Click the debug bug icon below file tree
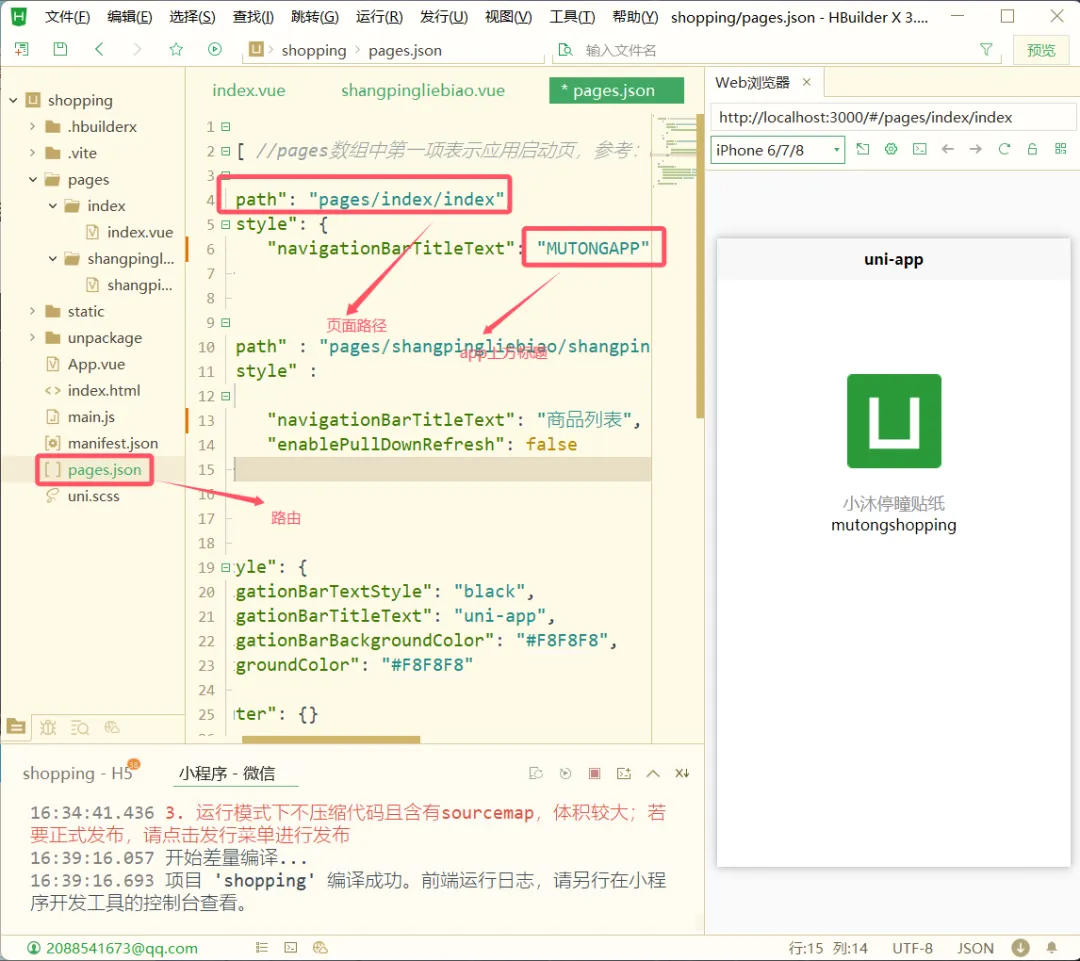 click(48, 727)
